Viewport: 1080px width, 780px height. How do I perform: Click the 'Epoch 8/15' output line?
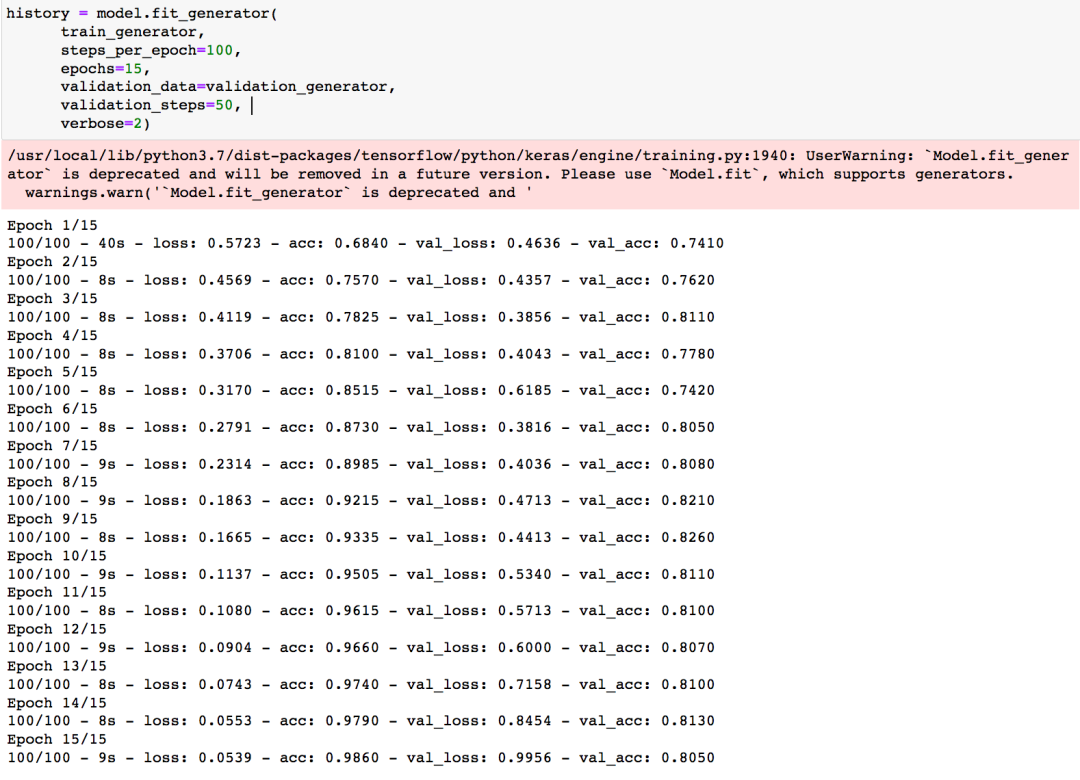(x=52, y=482)
